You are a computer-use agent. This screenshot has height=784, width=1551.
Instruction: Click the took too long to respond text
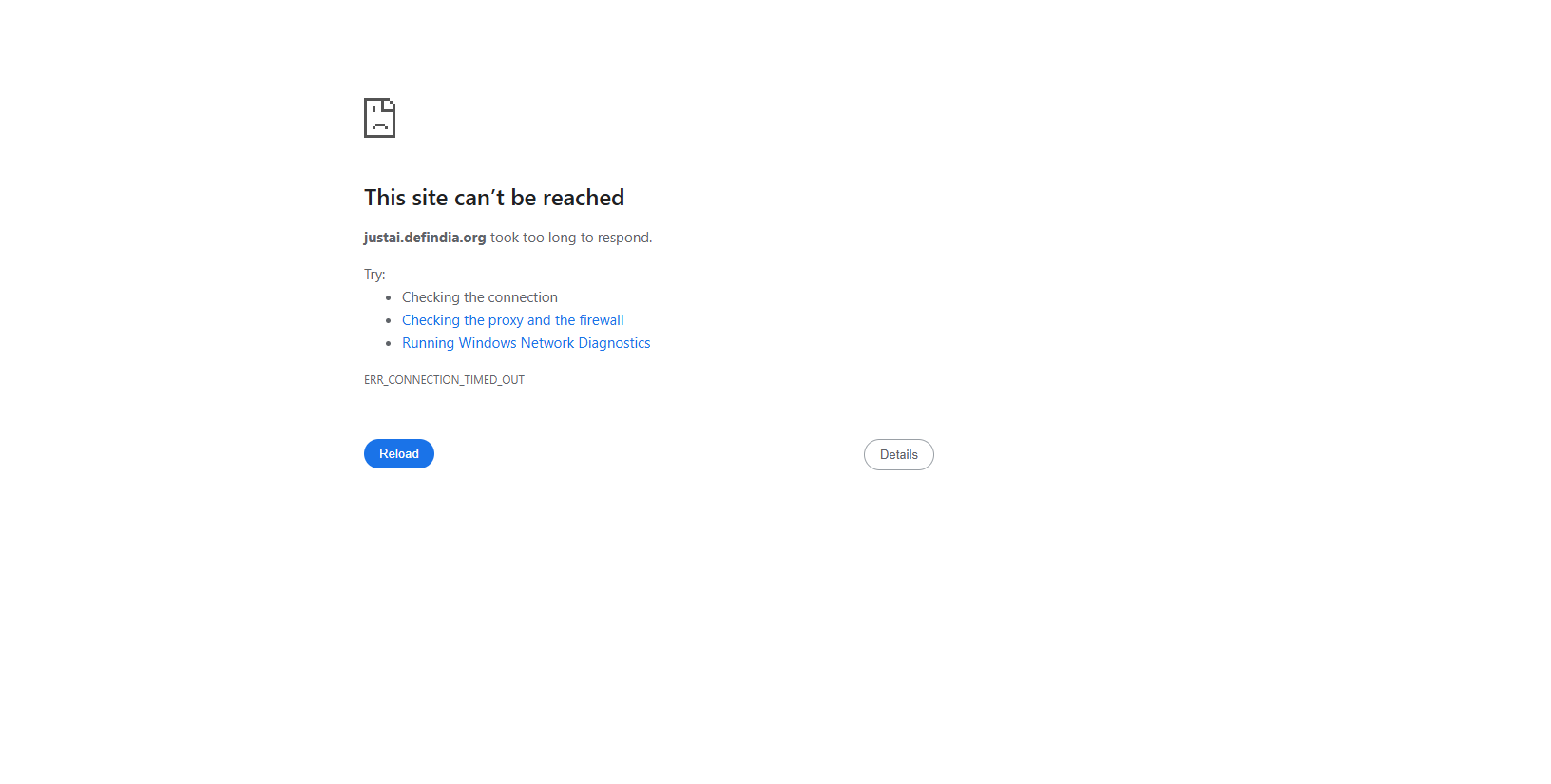pyautogui.click(x=571, y=238)
